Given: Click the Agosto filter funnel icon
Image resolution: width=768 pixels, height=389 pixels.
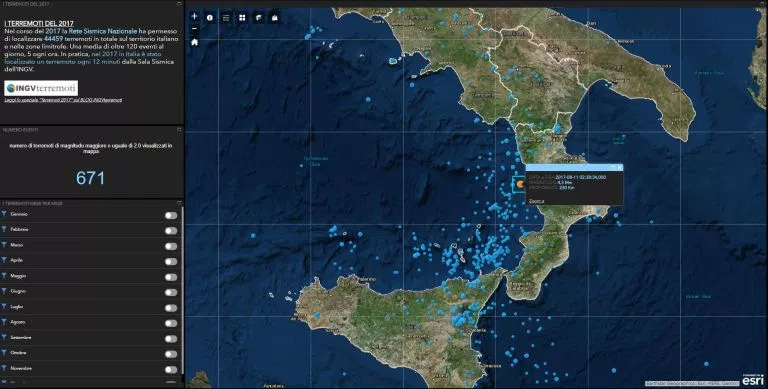Looking at the screenshot, I should tap(4, 322).
